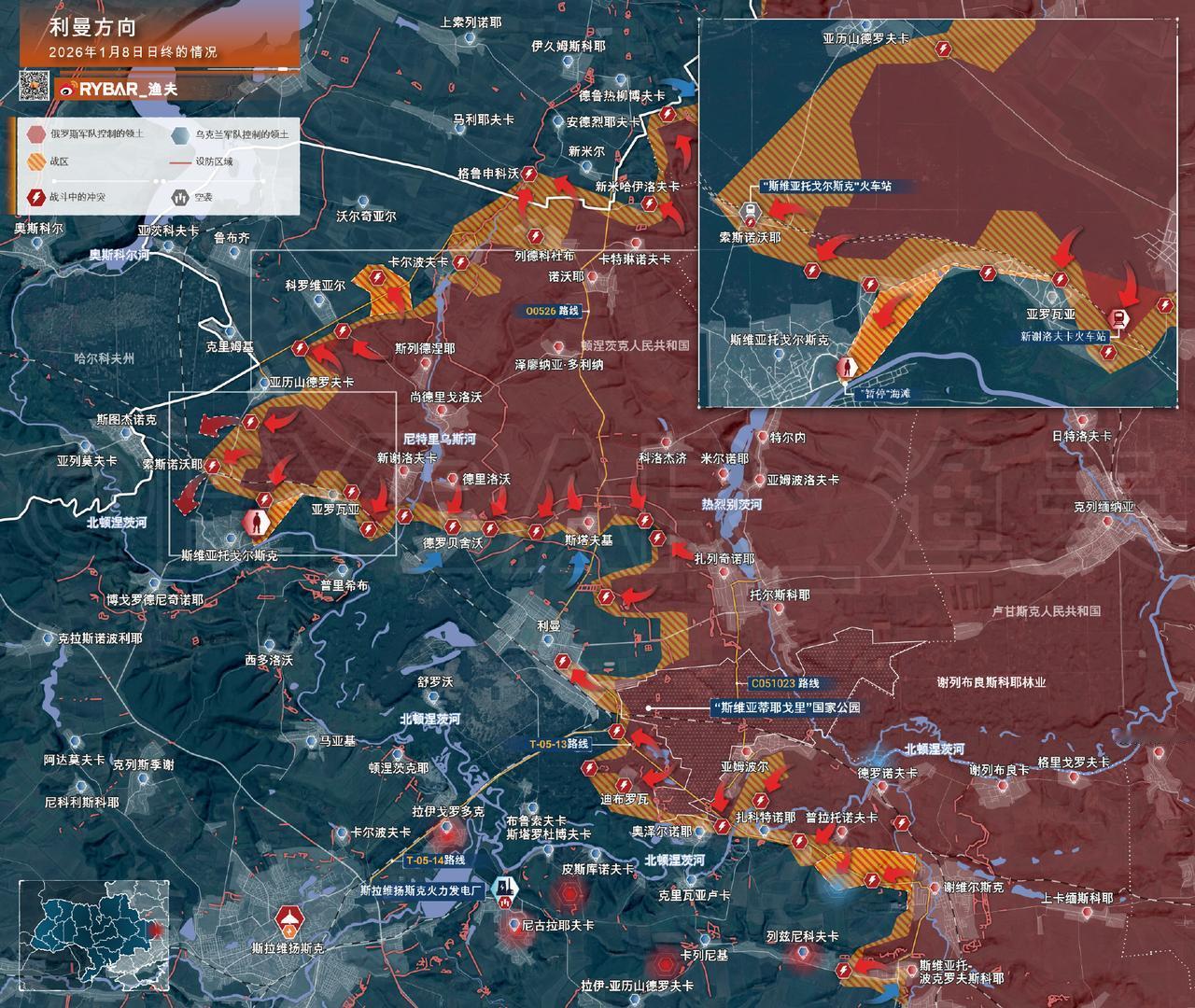Click the 科洛杰济 town label

(x=663, y=458)
